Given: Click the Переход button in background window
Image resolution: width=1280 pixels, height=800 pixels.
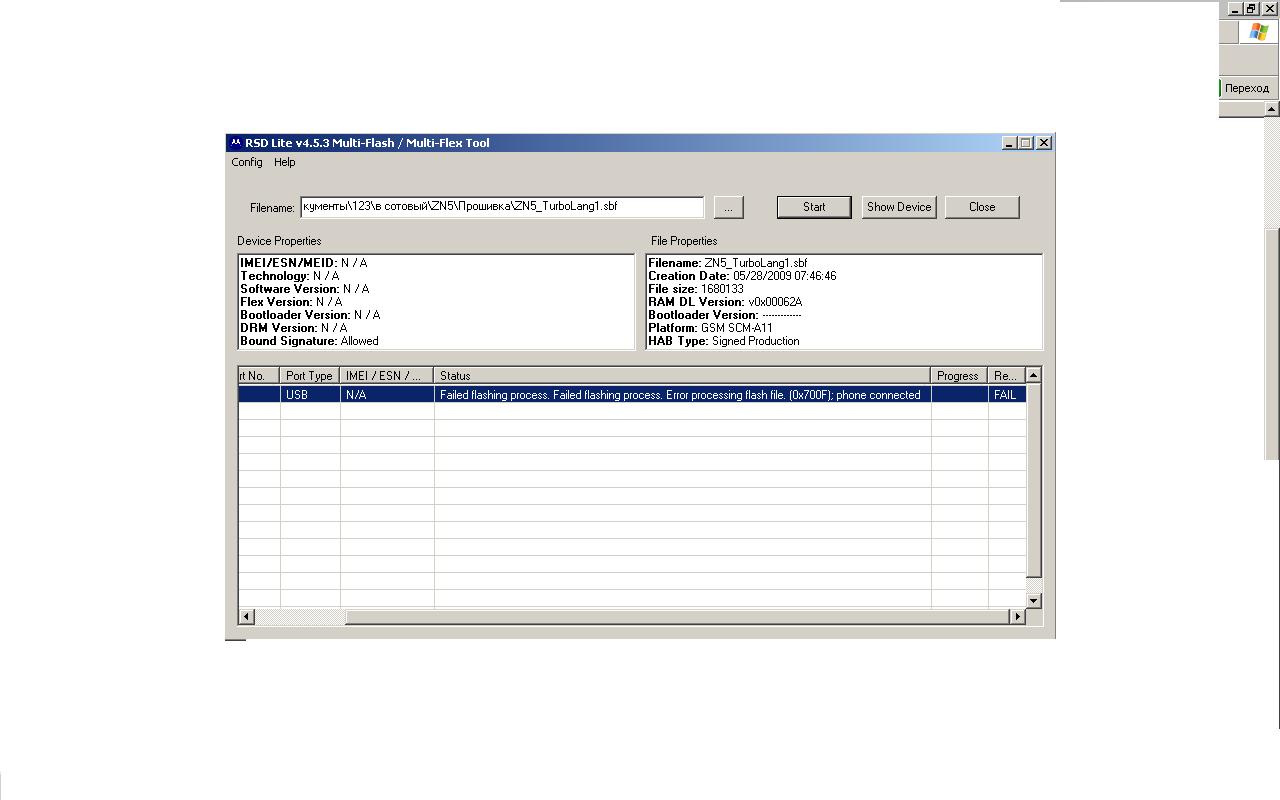Looking at the screenshot, I should 1246,88.
